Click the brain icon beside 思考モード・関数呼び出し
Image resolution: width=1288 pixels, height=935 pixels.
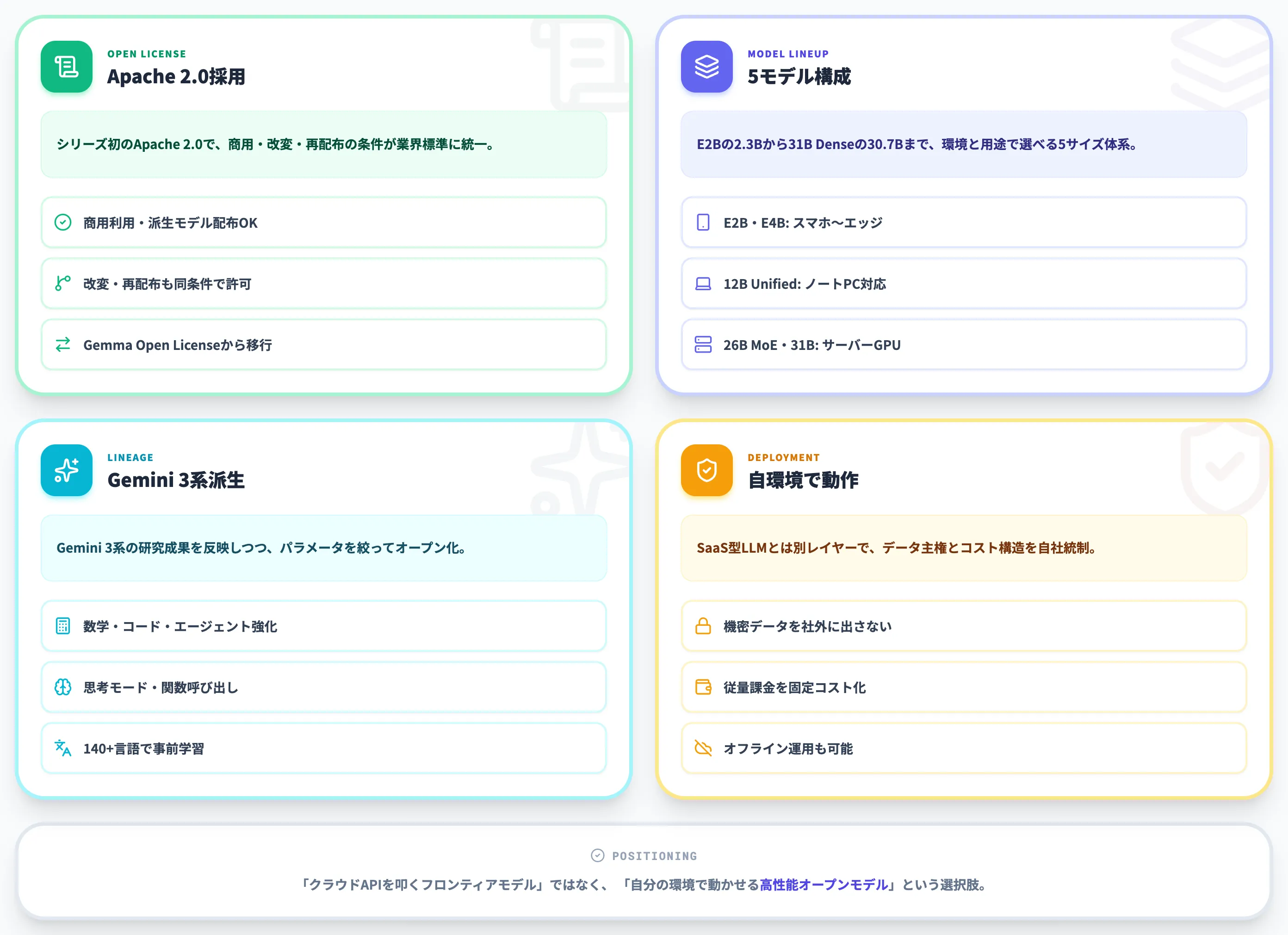(x=63, y=687)
